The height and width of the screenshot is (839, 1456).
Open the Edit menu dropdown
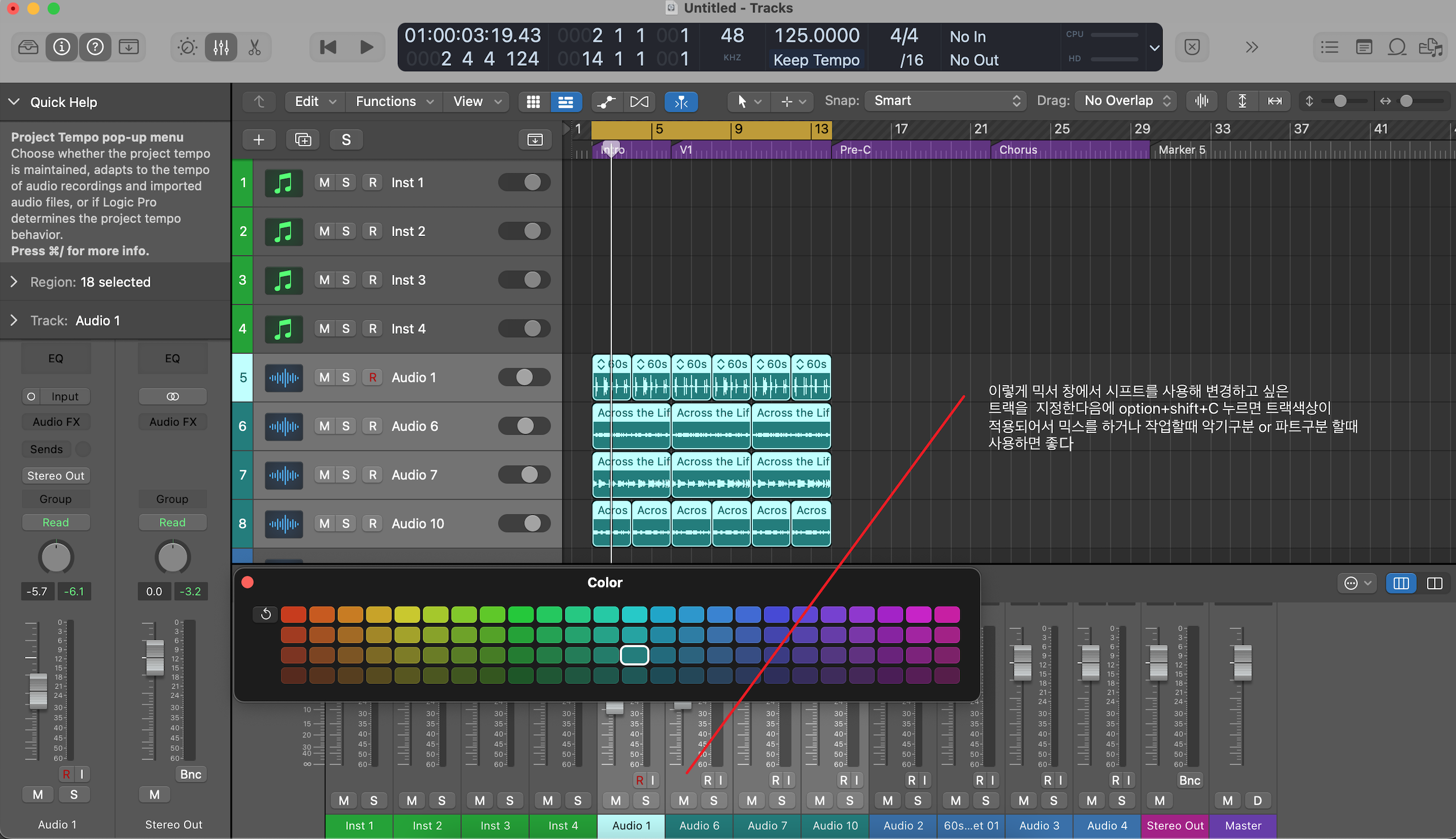(314, 102)
